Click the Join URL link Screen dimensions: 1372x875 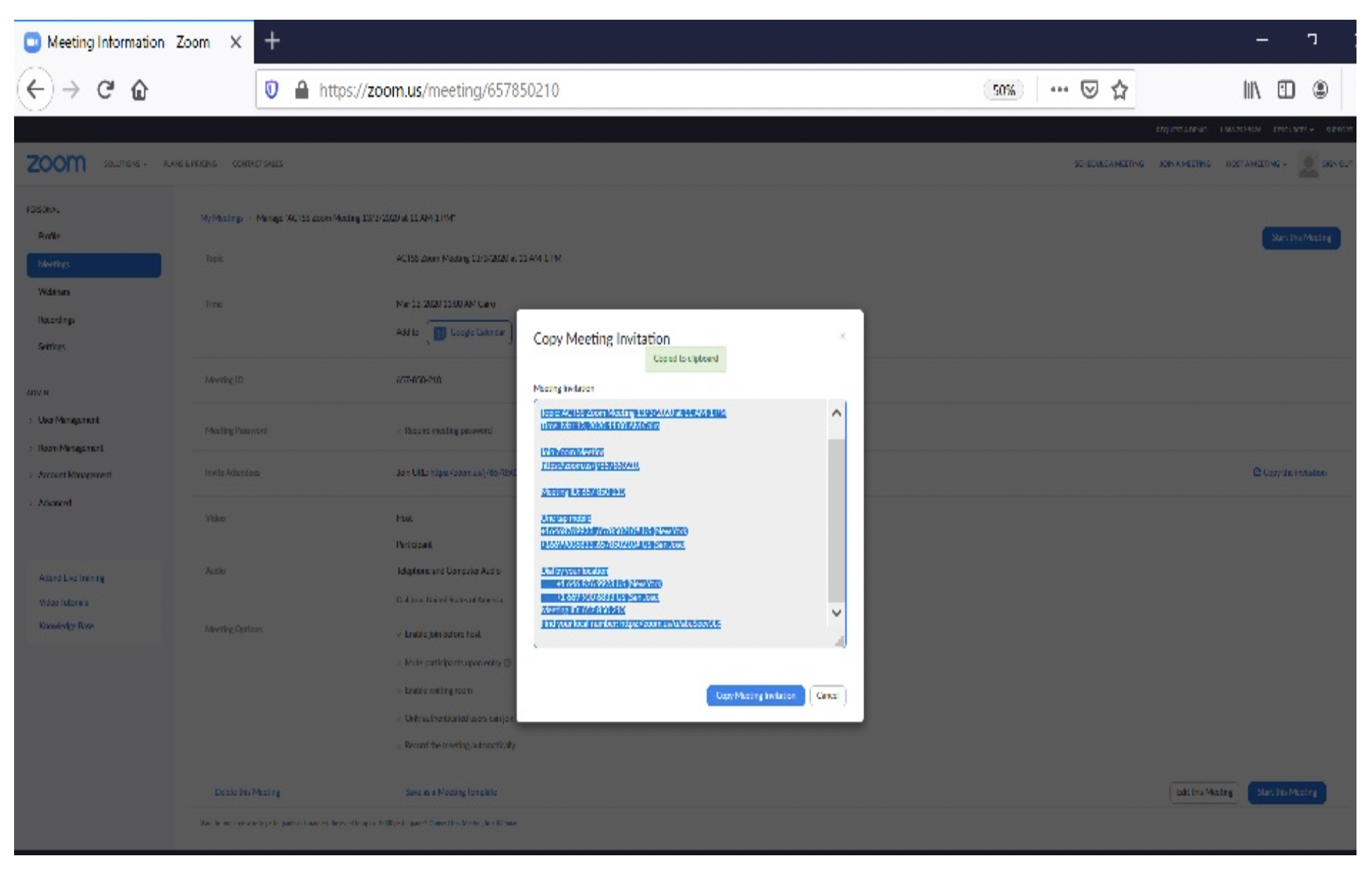tap(473, 473)
